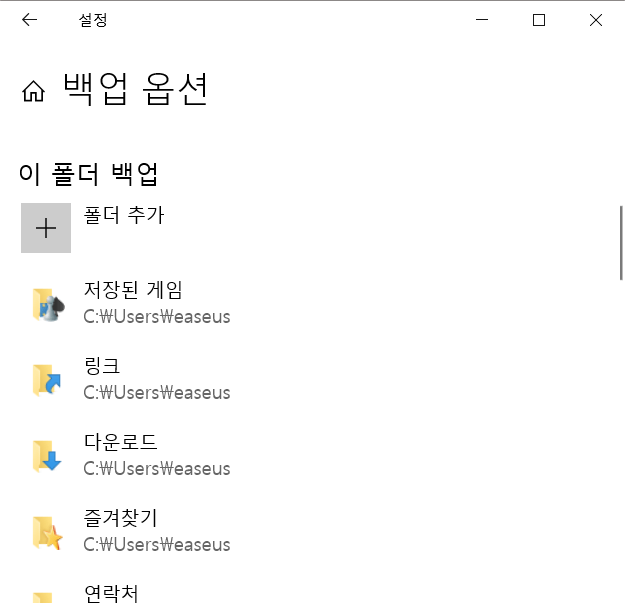Viewport: 625px width, 603px height.
Task: Click the plus button to add folder
Action: point(46,228)
